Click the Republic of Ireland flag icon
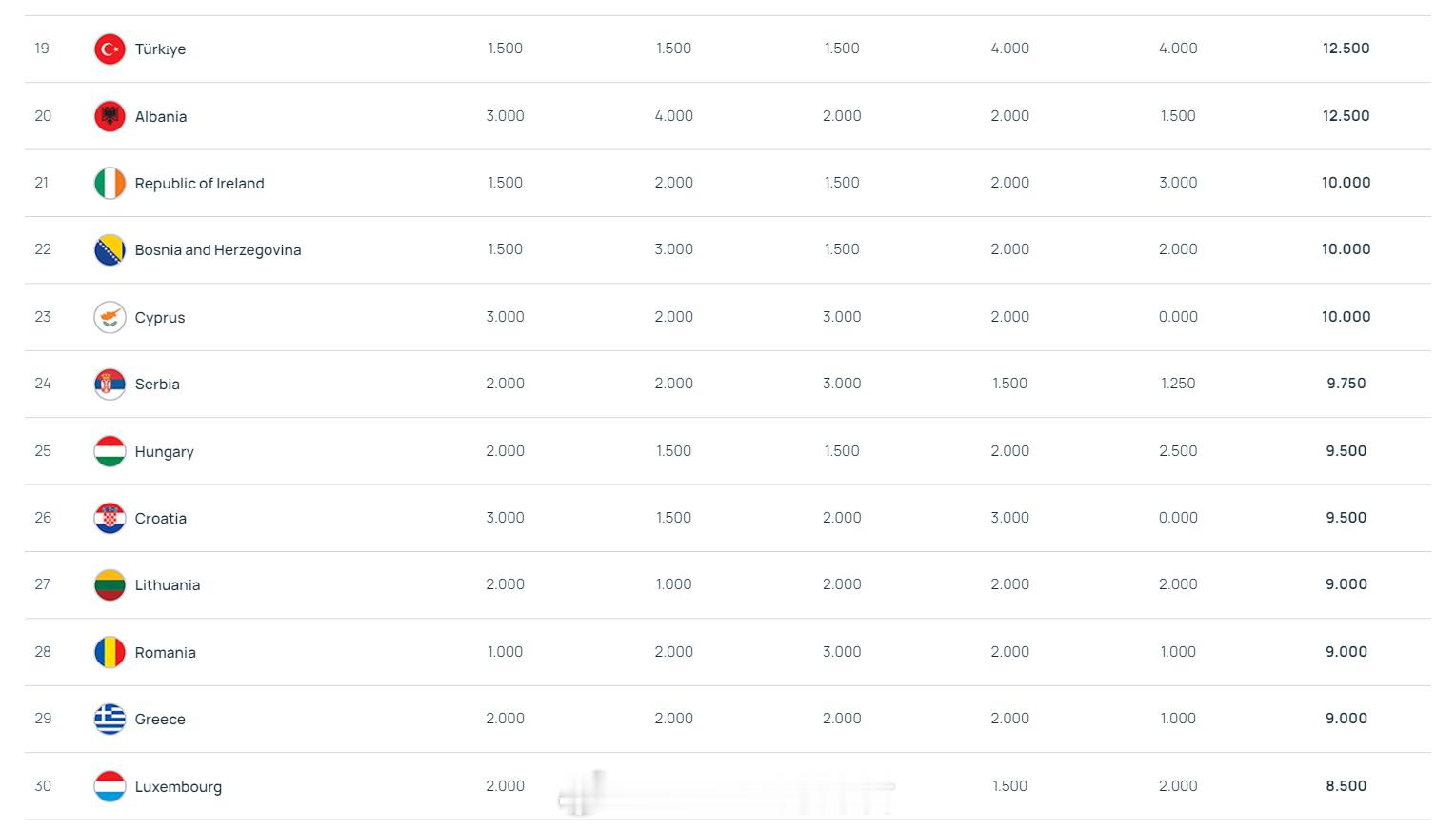The width and height of the screenshot is (1456, 830). click(110, 183)
